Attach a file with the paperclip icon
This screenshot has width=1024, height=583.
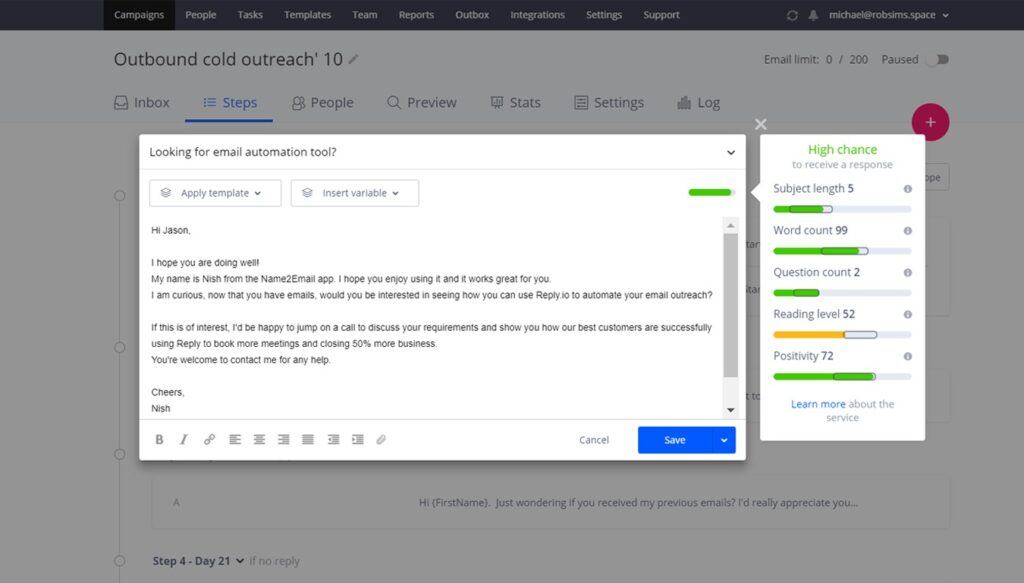(381, 439)
